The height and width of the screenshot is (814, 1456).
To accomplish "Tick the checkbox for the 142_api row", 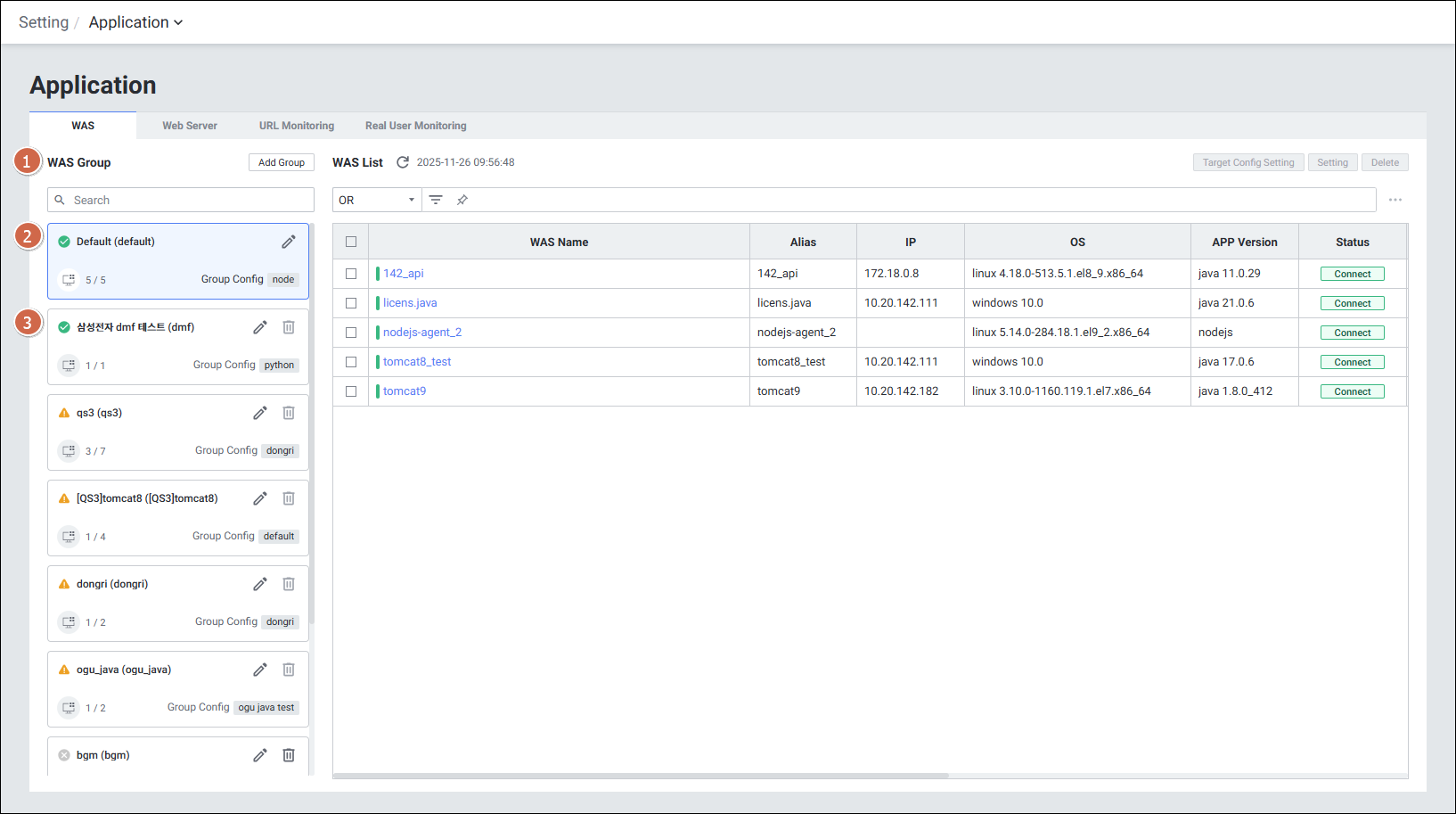I will (x=351, y=274).
